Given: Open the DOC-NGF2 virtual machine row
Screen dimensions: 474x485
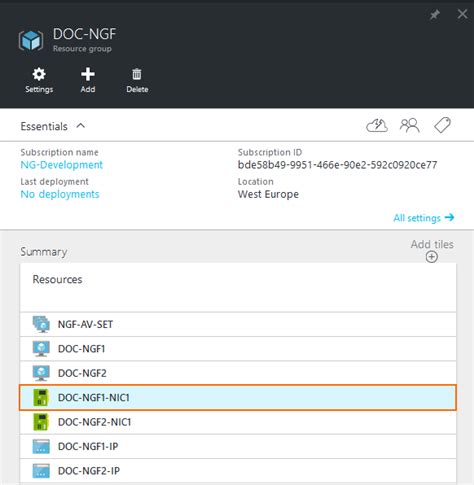Looking at the screenshot, I should [238, 373].
